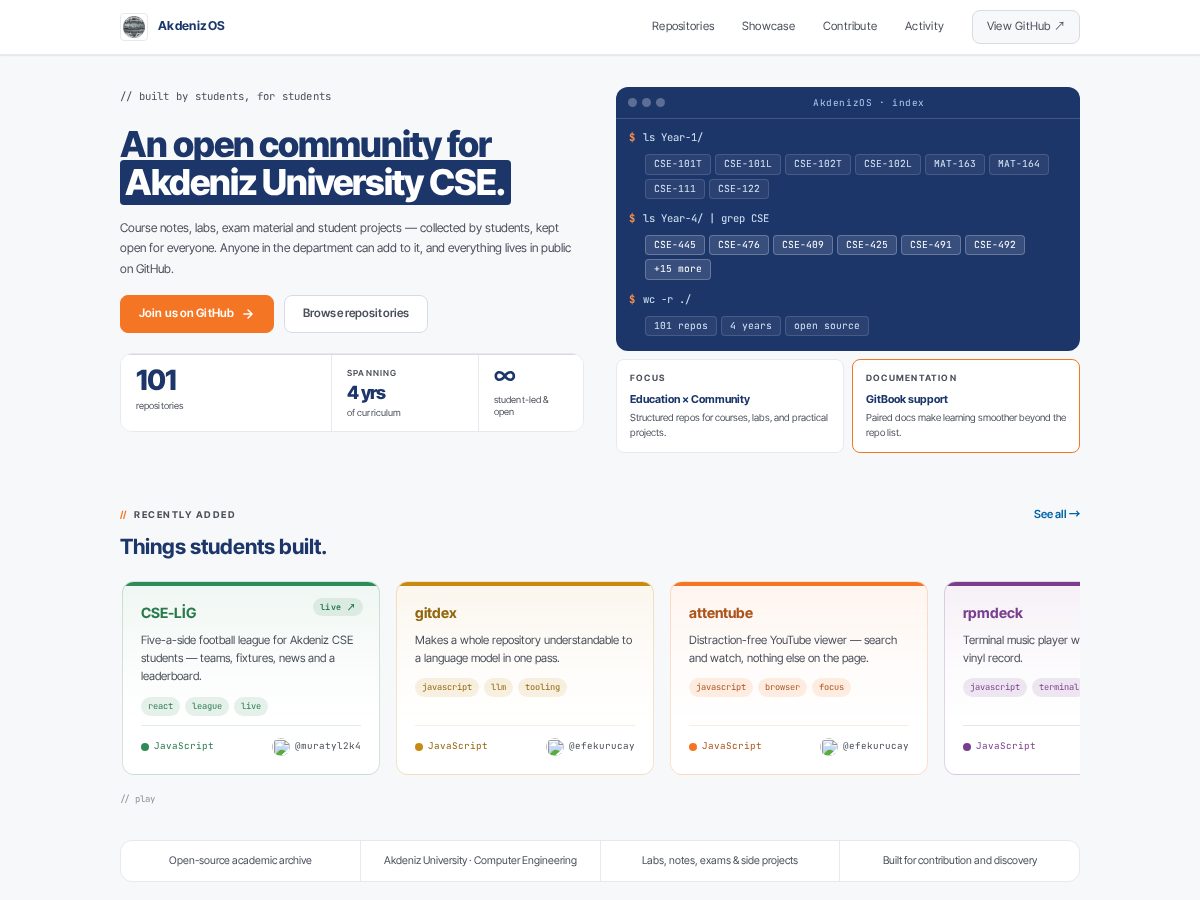Select CSE-425 course chip
1200x900 pixels.
click(867, 245)
